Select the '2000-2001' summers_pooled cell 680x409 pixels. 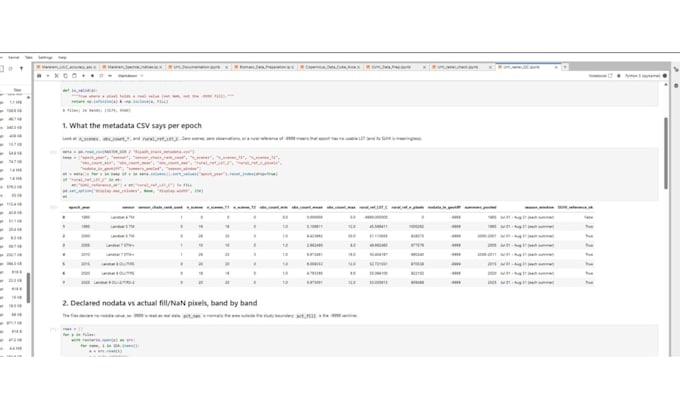486,236
